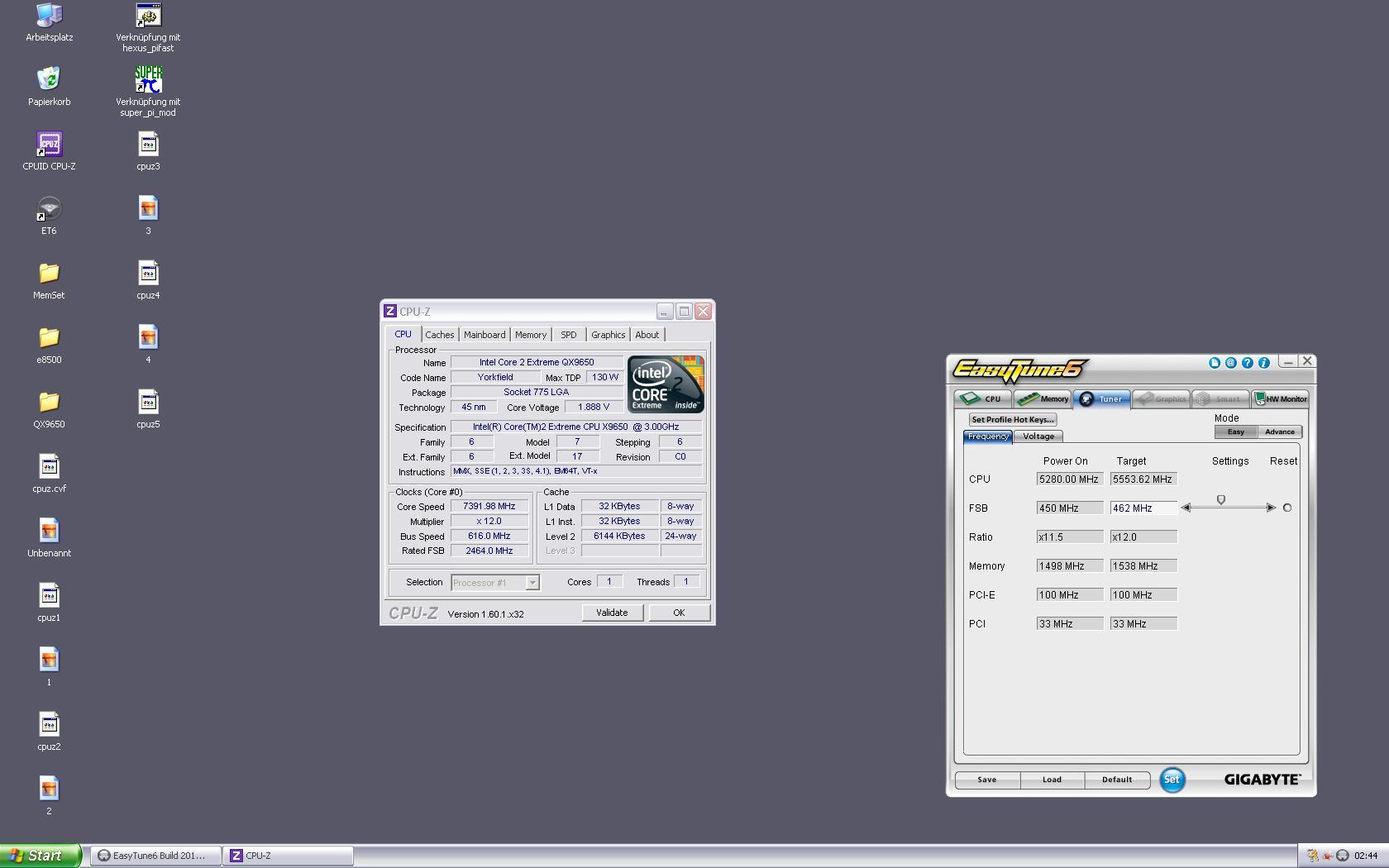1389x868 pixels.
Task: Select the QX9650 folder on desktop
Action: tap(49, 409)
